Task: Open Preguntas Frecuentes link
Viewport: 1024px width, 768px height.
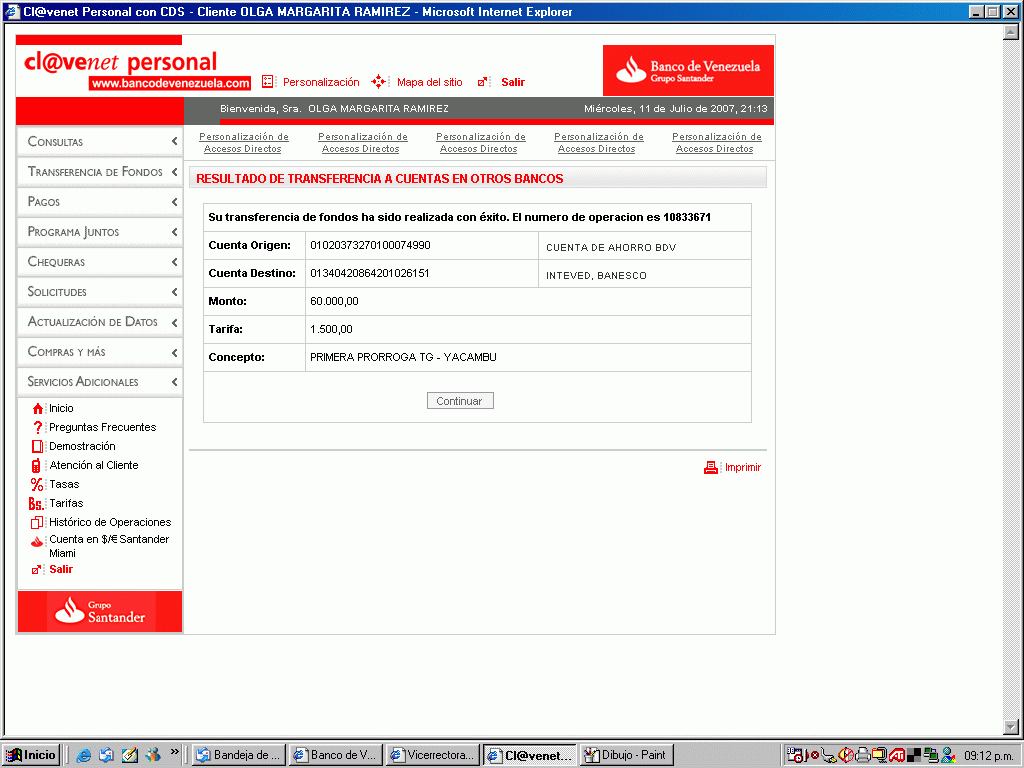Action: click(x=103, y=427)
